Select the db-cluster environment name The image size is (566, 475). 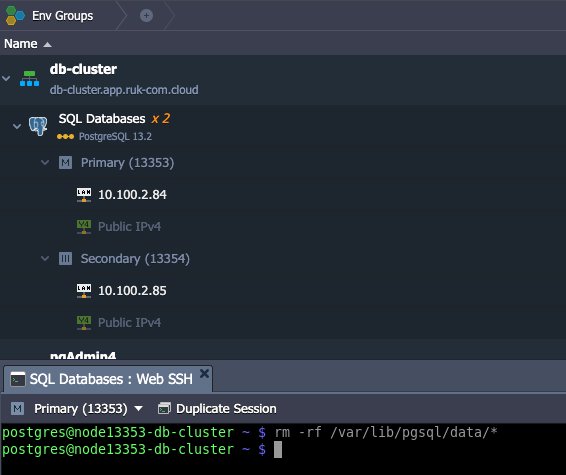pos(83,69)
